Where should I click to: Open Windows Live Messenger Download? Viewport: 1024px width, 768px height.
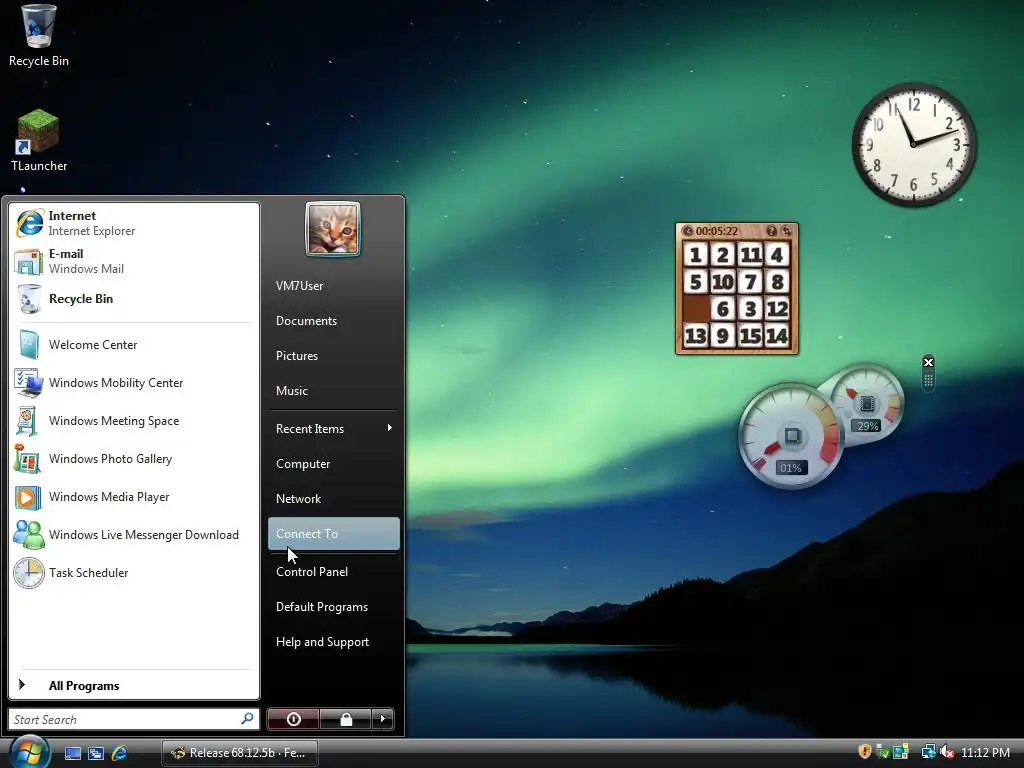pos(134,535)
